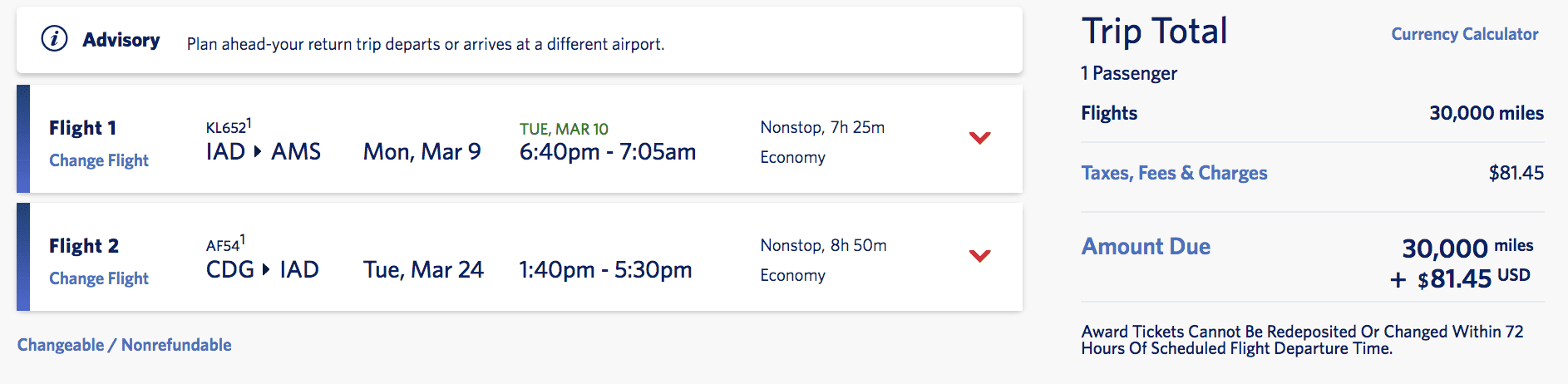Click the arrow between IAD and AMS
The image size is (1568, 384).
tap(258, 152)
